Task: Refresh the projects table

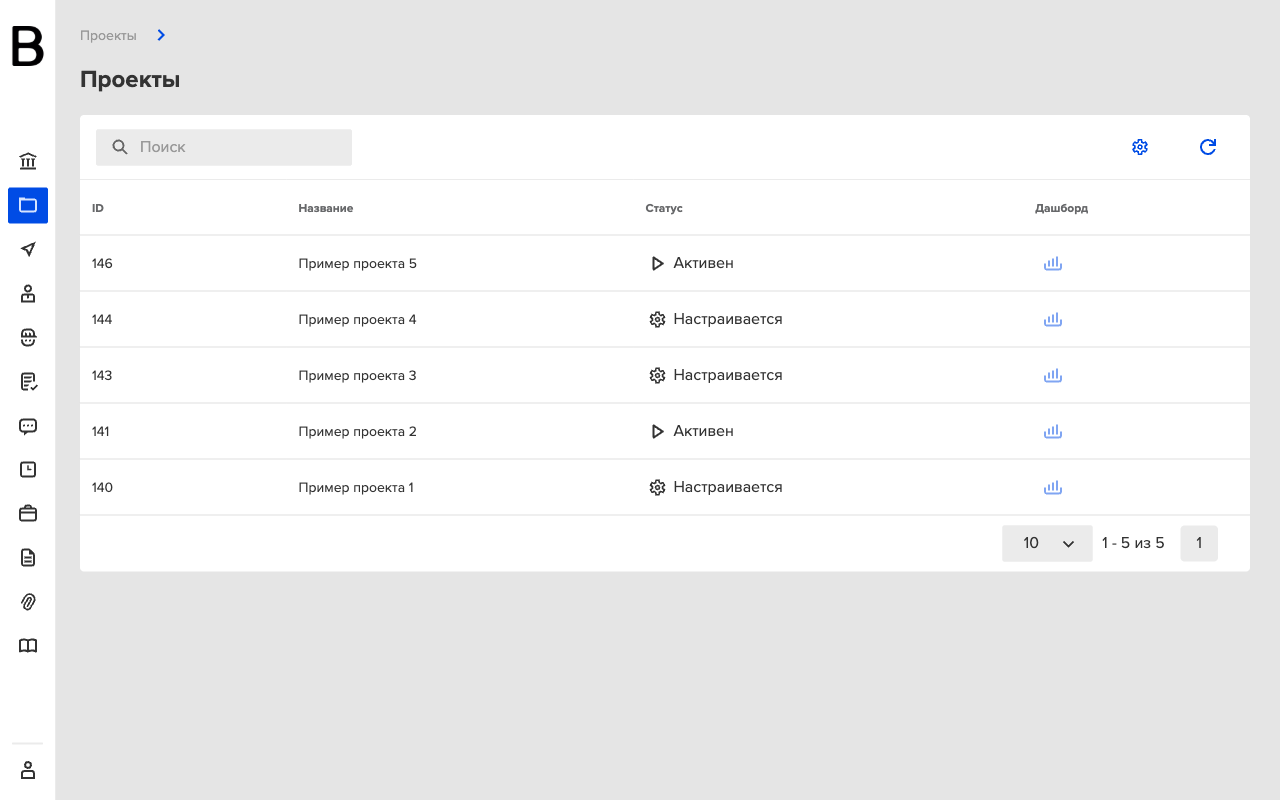Action: pos(1208,147)
